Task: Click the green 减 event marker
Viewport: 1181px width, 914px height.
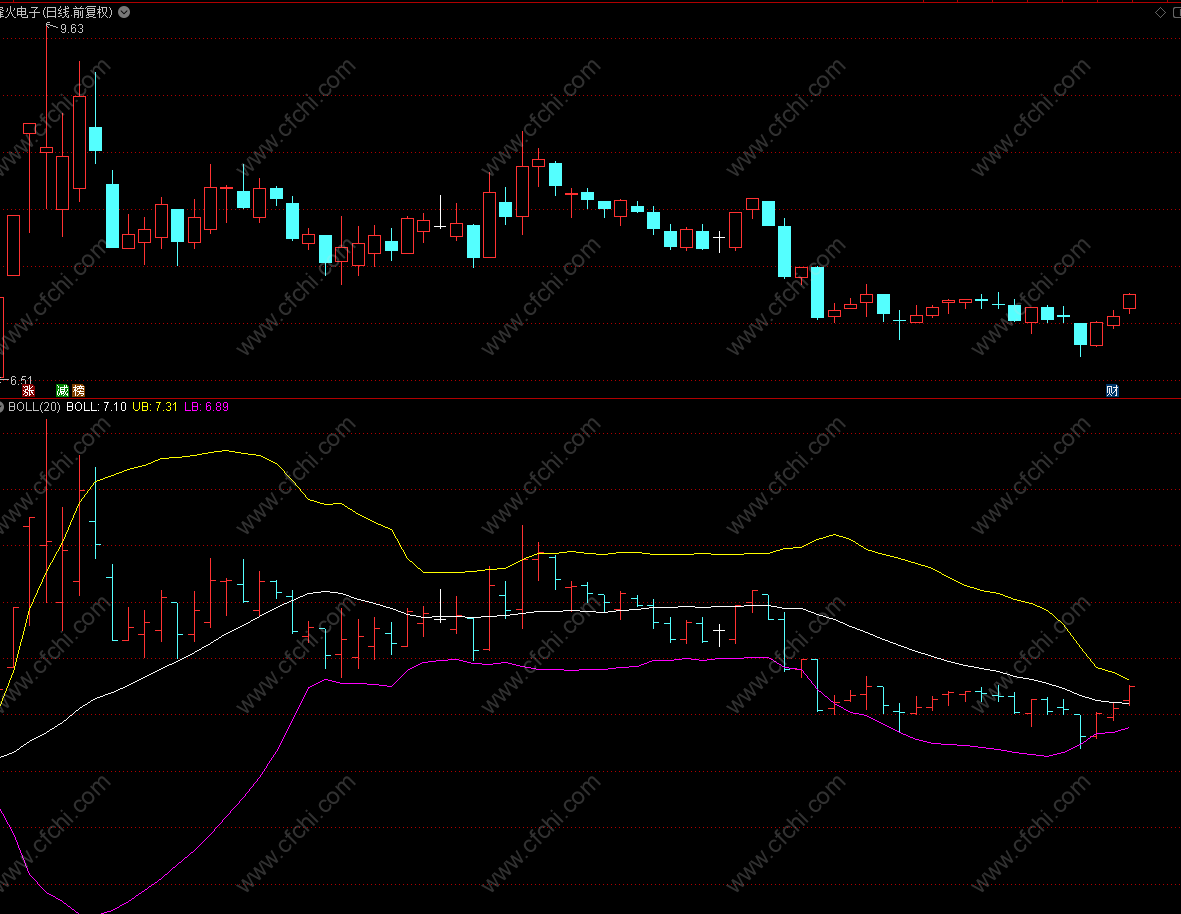Action: 63,390
